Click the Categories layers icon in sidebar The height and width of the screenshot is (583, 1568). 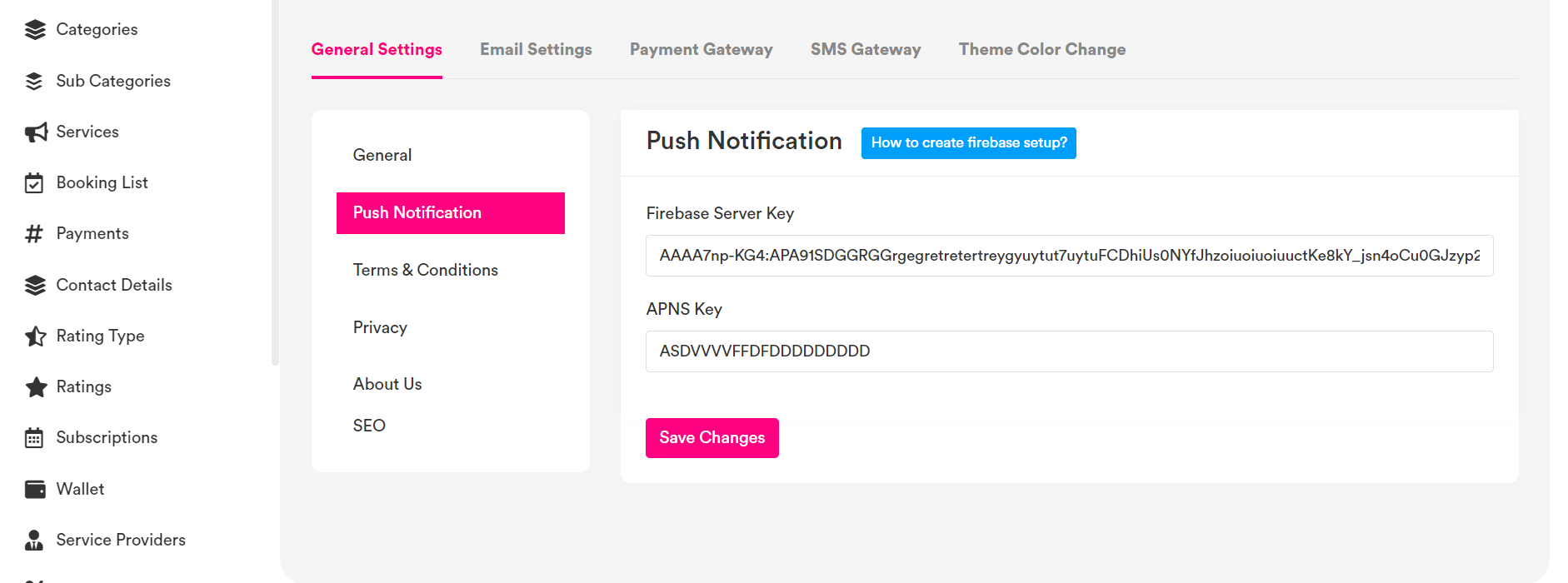(35, 30)
